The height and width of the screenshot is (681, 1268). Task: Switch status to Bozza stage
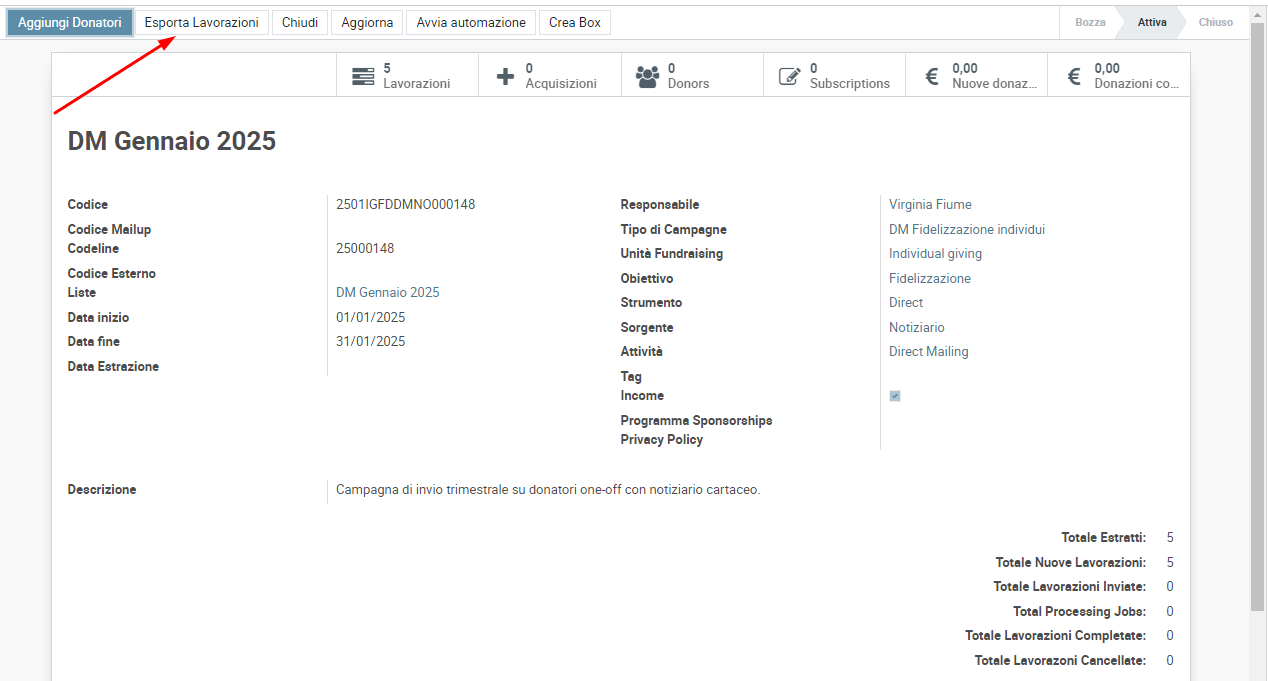[x=1090, y=22]
